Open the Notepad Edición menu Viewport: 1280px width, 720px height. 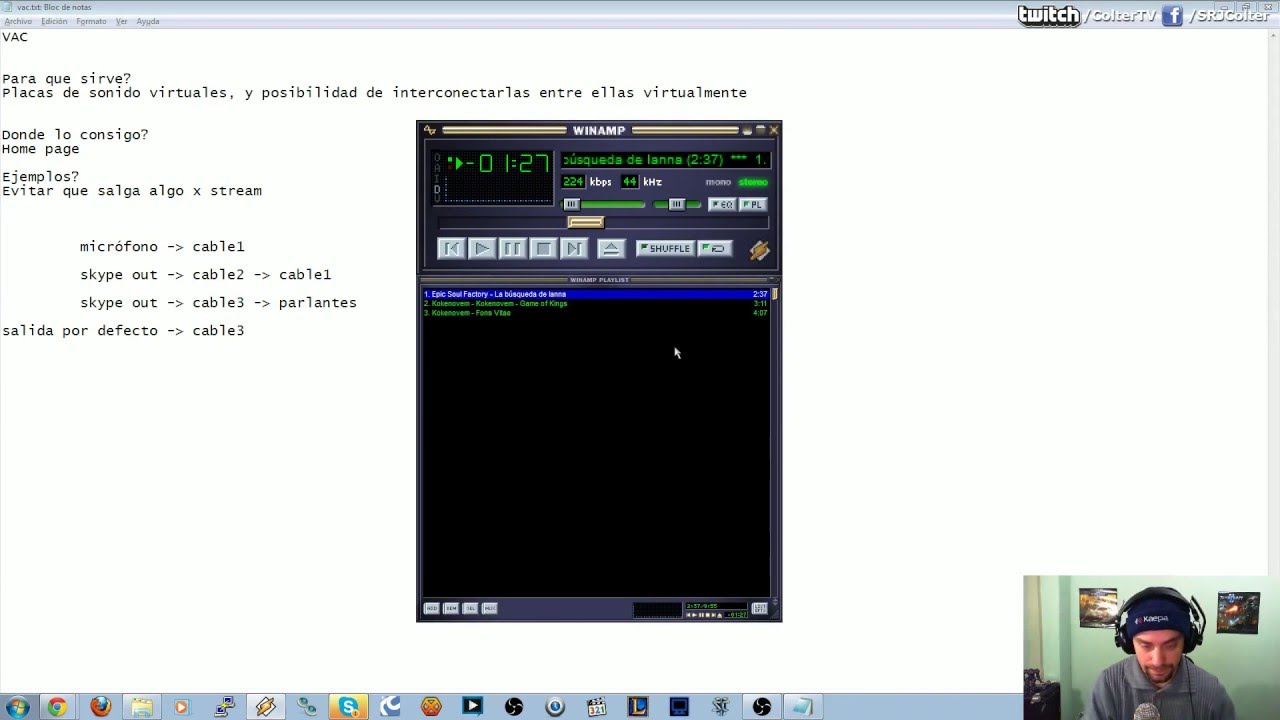pos(54,21)
